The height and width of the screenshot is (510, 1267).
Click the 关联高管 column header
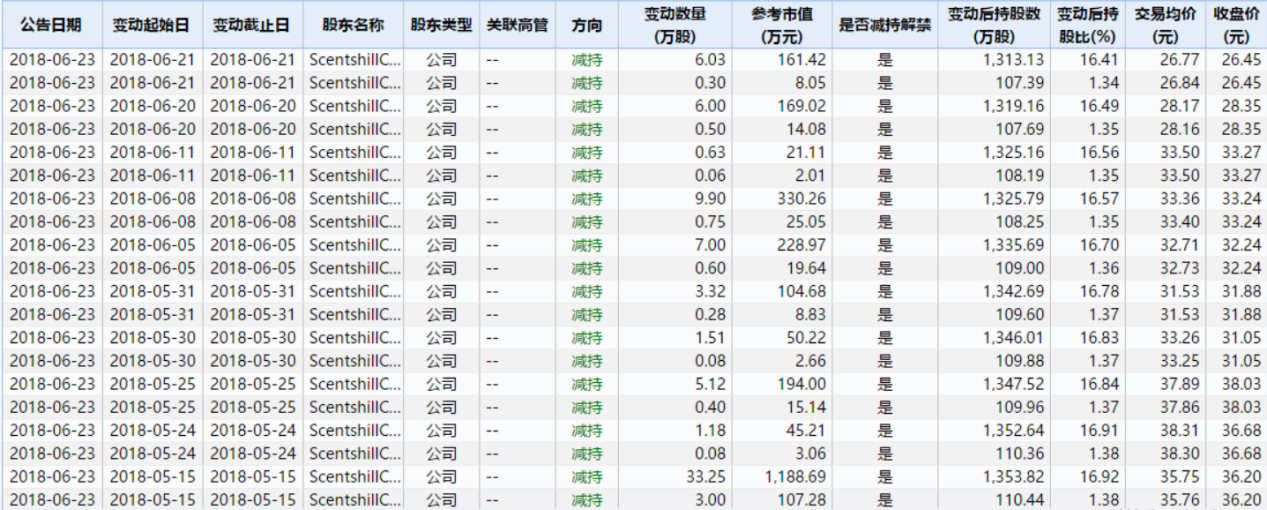pyautogui.click(x=517, y=24)
